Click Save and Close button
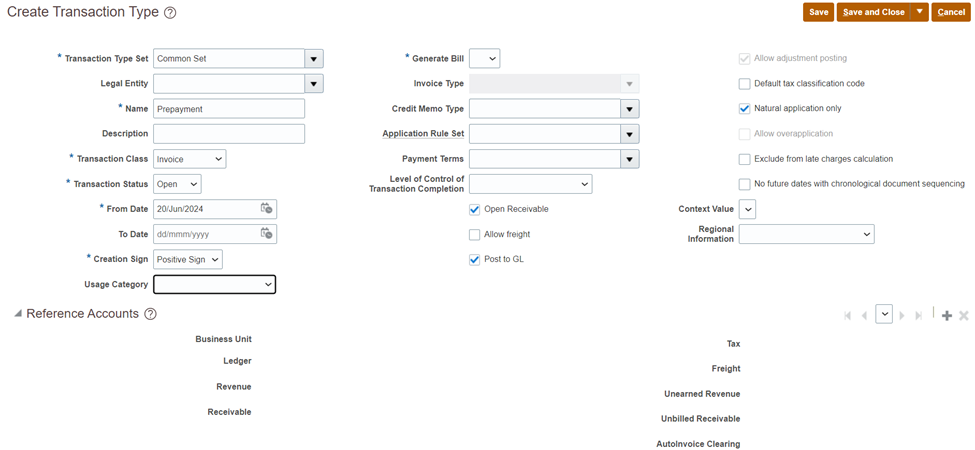 [874, 12]
